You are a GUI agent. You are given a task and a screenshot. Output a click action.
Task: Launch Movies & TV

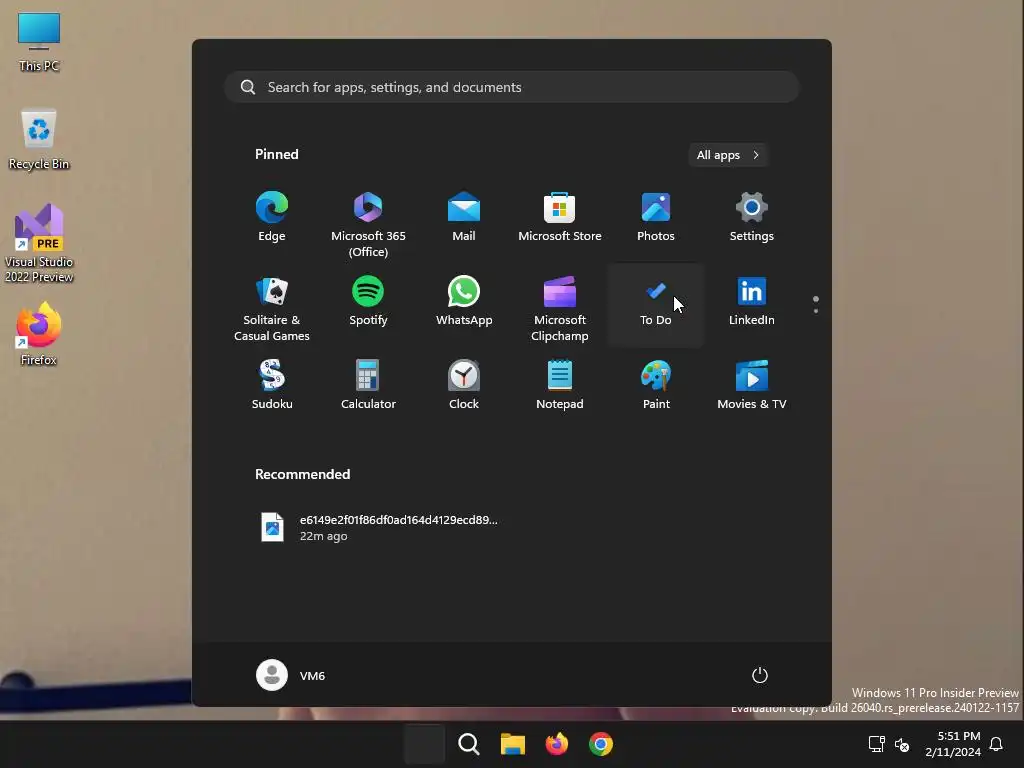751,385
